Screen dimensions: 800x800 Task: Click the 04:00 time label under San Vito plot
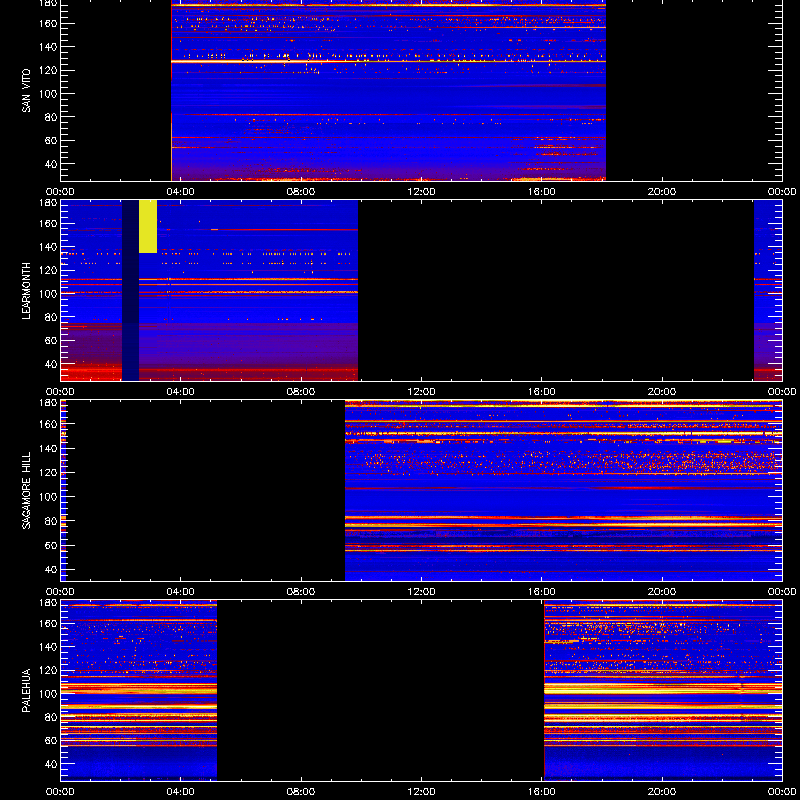pos(181,192)
